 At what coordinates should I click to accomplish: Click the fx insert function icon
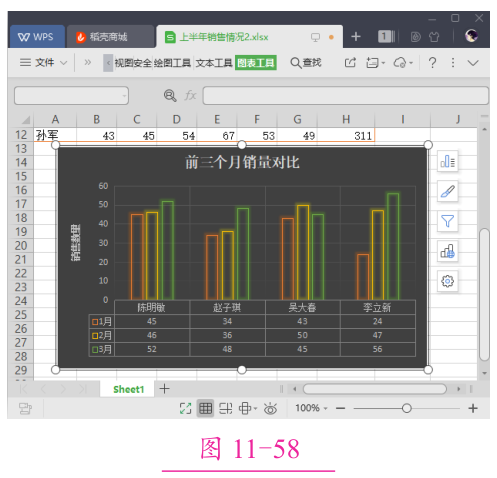pos(191,95)
